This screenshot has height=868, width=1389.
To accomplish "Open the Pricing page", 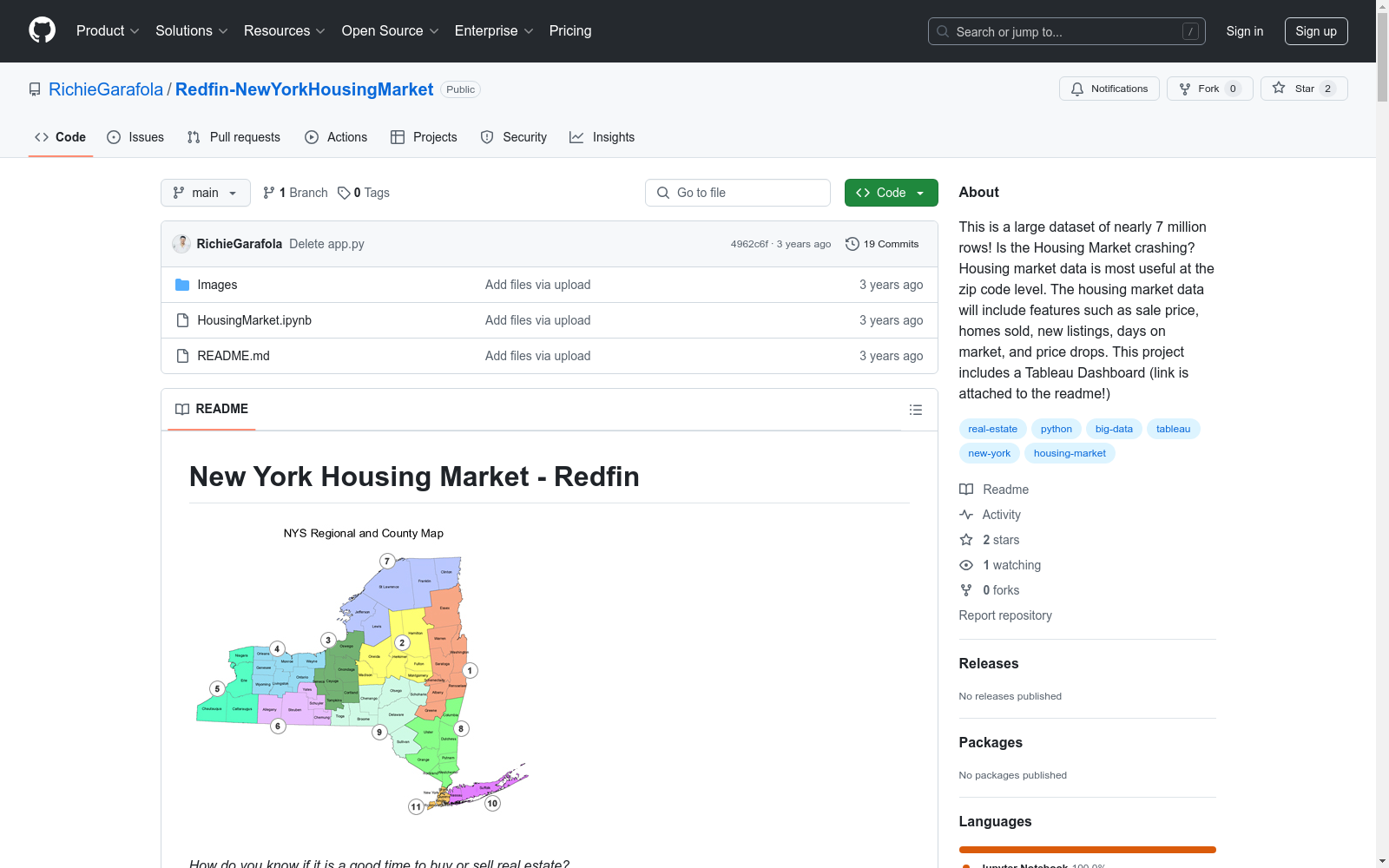I will pos(570,30).
